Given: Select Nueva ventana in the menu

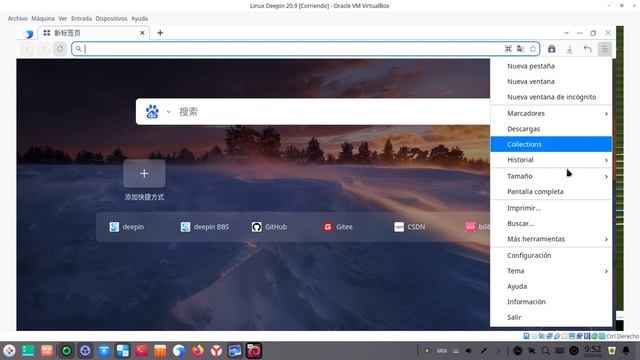Looking at the screenshot, I should pyautogui.click(x=551, y=81).
